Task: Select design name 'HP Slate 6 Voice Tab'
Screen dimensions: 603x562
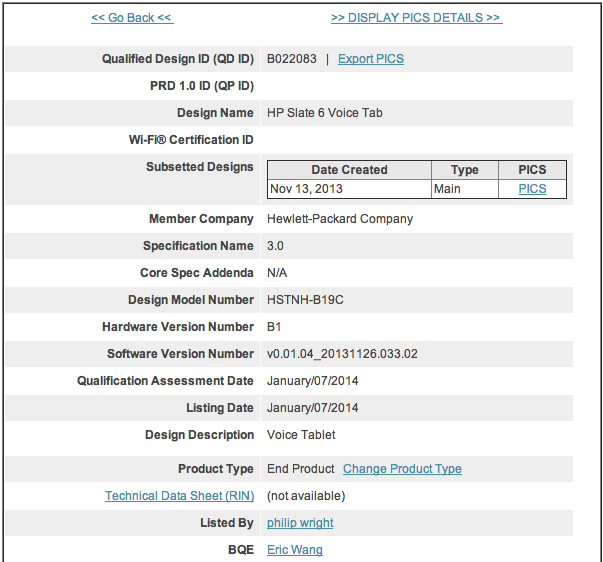Action: (x=325, y=113)
